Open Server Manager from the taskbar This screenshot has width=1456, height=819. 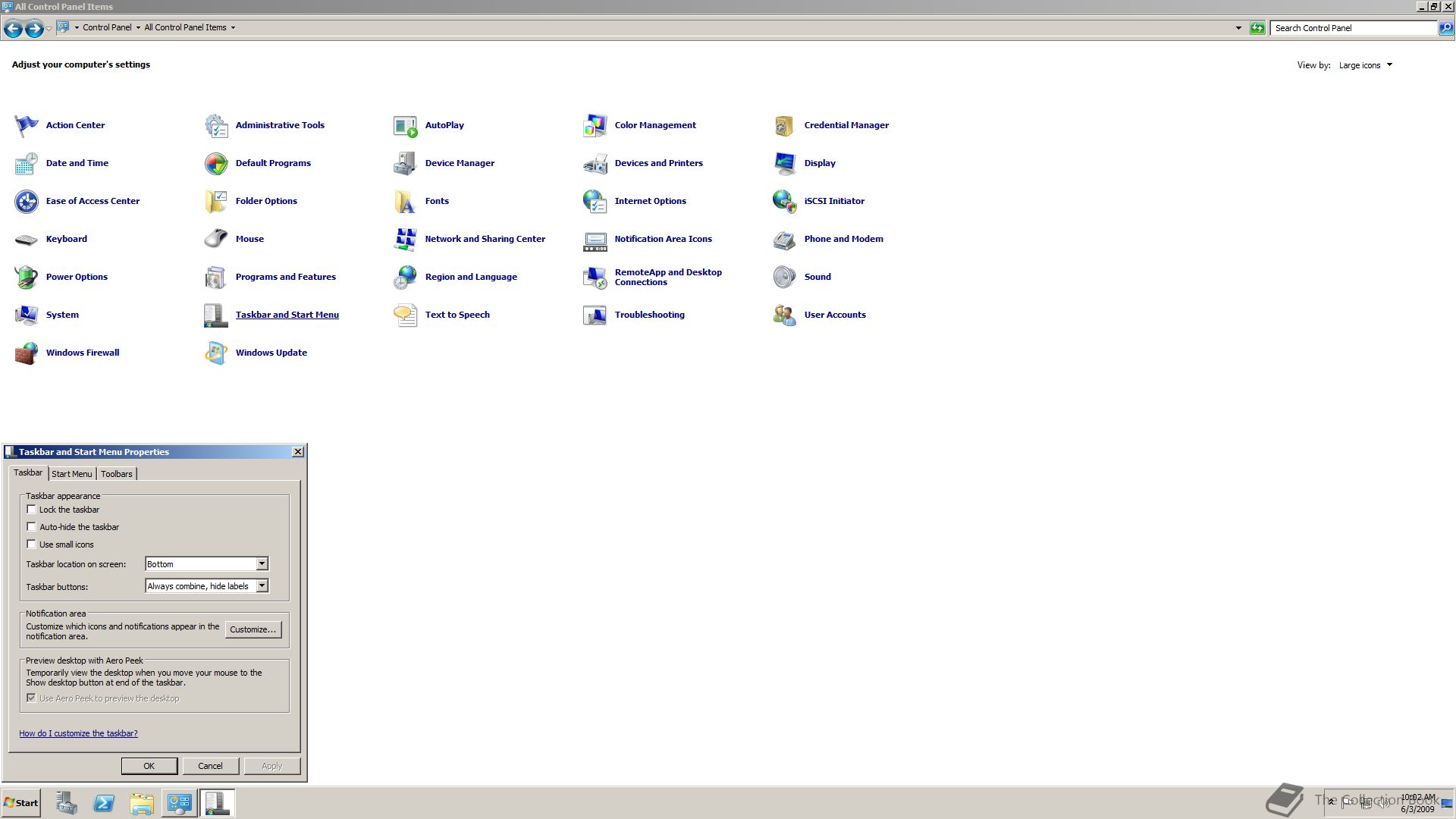pos(66,803)
